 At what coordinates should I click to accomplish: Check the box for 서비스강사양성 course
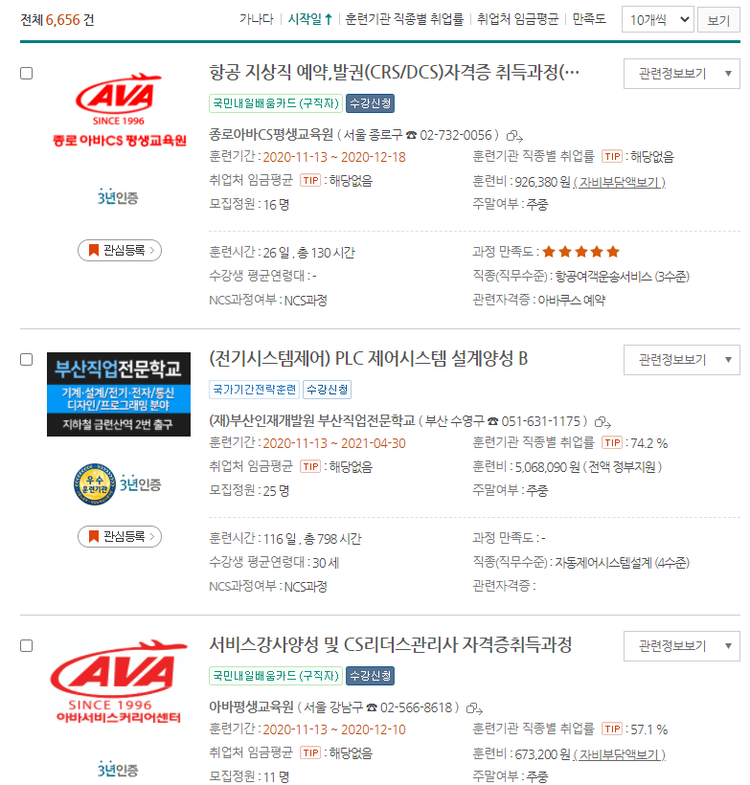[x=27, y=646]
